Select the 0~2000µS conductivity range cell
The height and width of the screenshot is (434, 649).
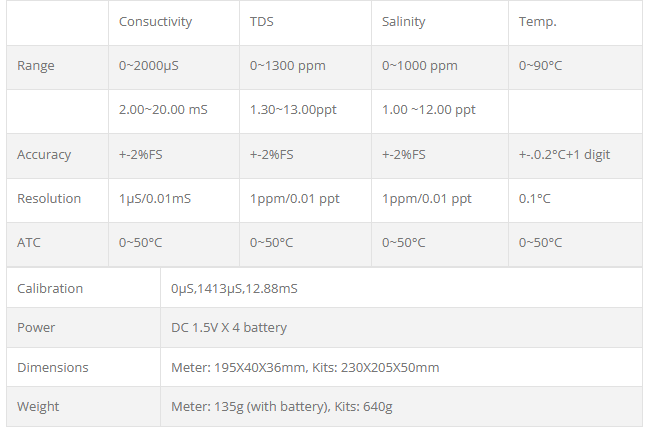point(149,66)
